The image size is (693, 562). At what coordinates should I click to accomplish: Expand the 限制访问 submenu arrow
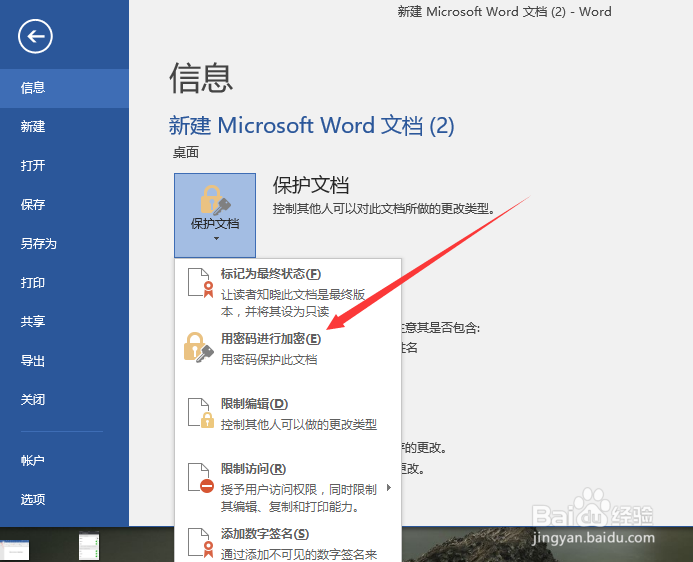(x=389, y=488)
